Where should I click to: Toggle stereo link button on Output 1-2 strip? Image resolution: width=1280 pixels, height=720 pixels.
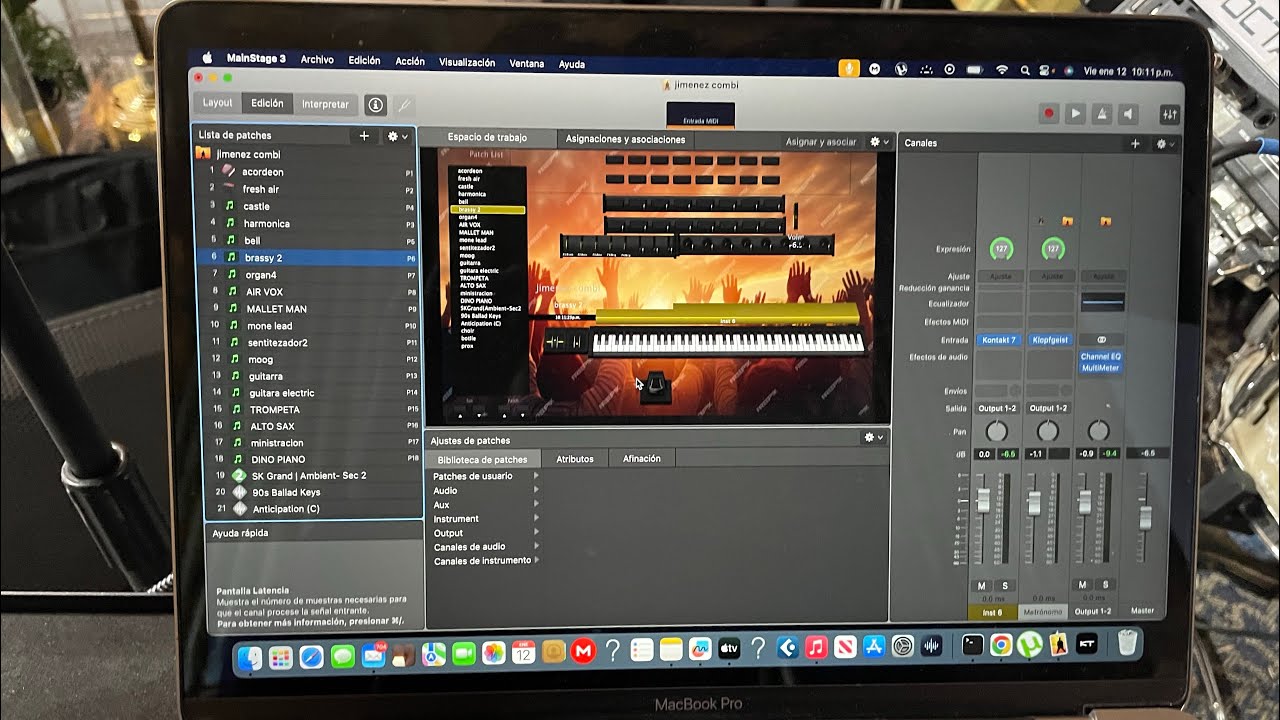click(1102, 340)
